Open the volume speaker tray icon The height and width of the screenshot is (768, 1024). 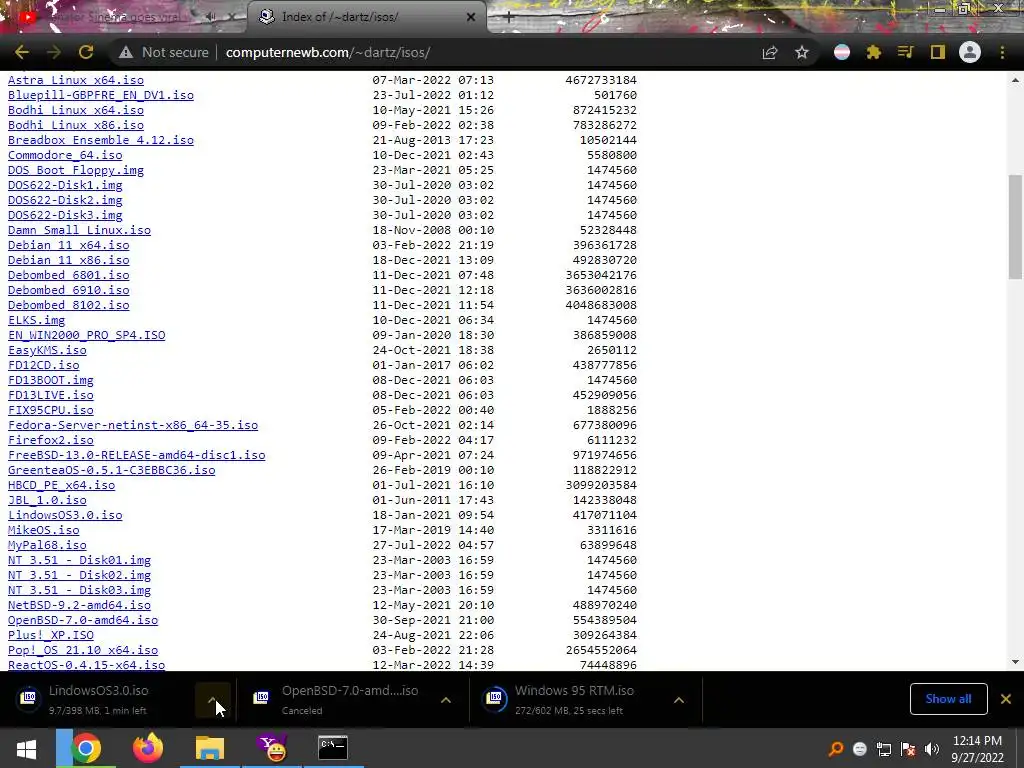(x=932, y=749)
